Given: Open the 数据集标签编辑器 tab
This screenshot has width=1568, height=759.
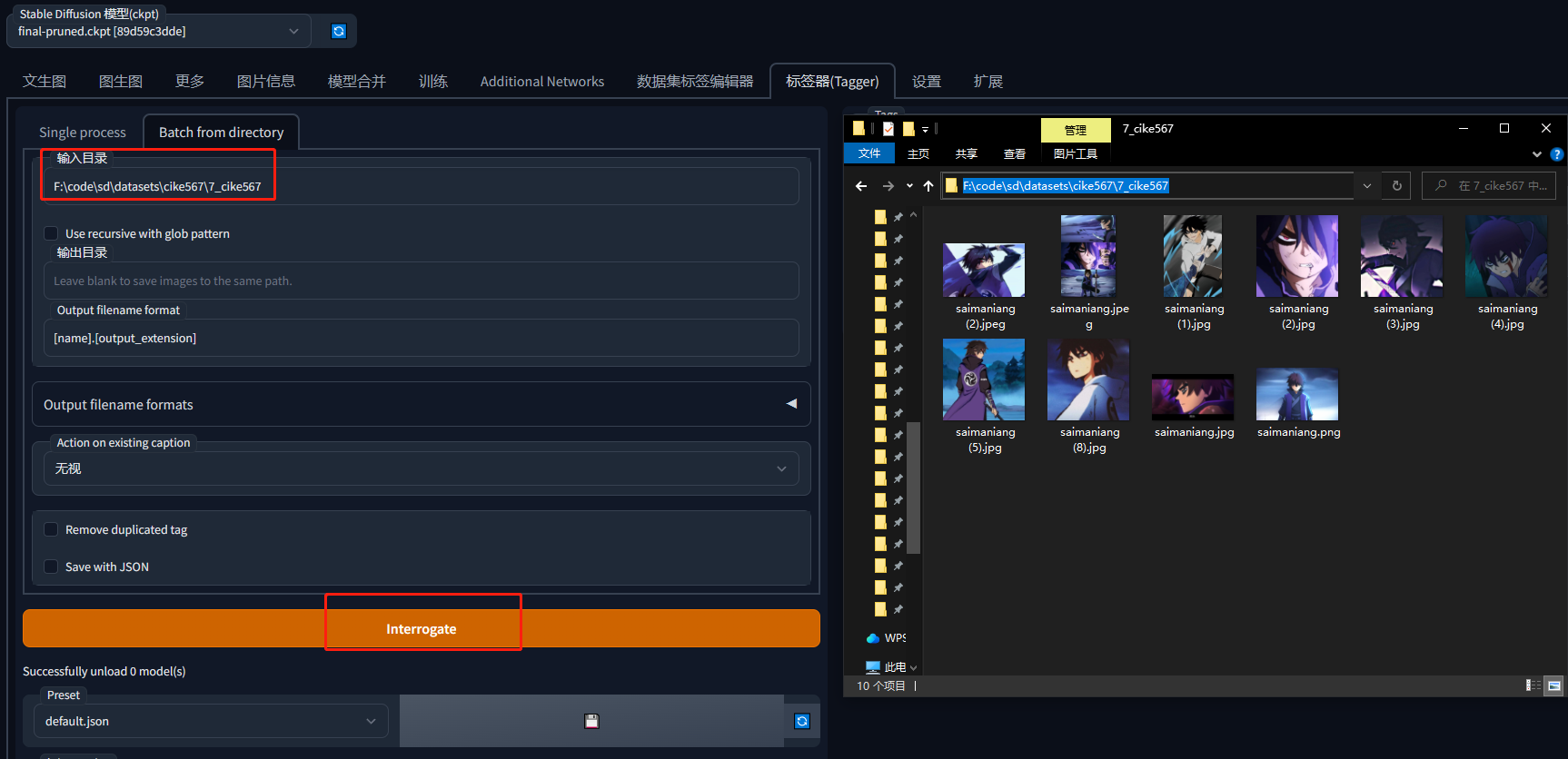Looking at the screenshot, I should 695,82.
